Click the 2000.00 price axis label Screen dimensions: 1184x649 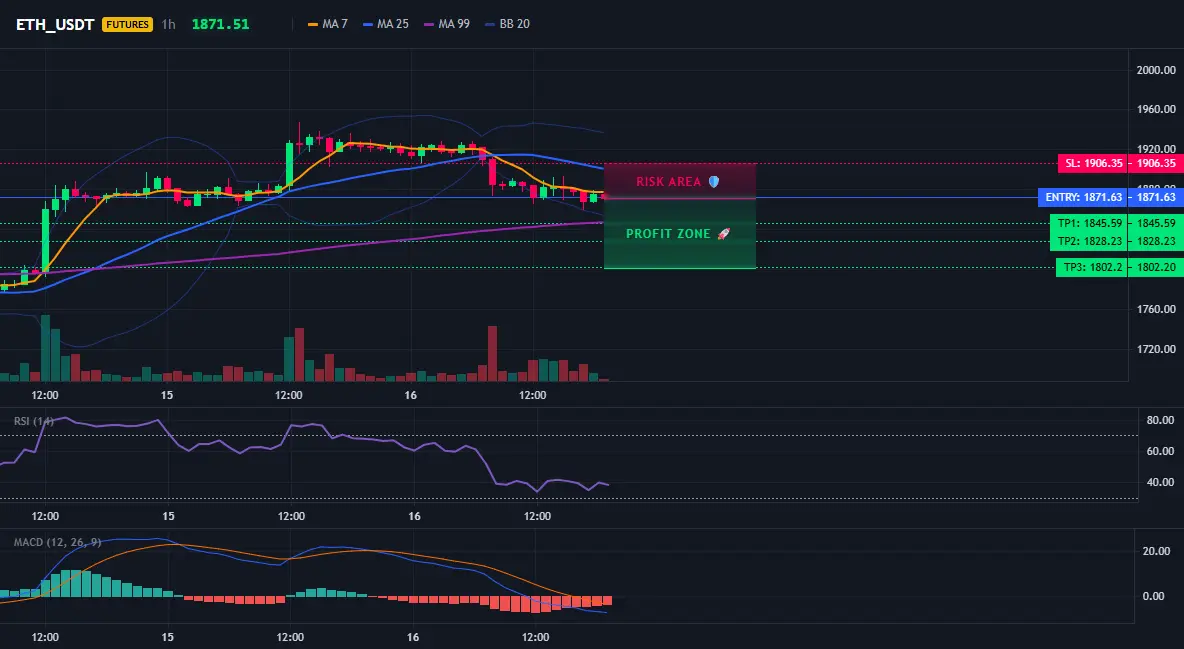(x=1156, y=70)
